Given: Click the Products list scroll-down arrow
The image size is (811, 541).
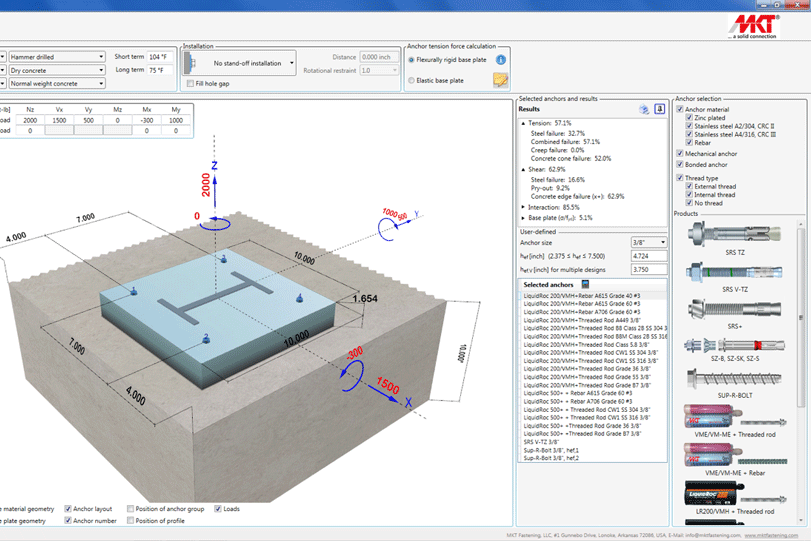Looking at the screenshot, I should (x=801, y=520).
